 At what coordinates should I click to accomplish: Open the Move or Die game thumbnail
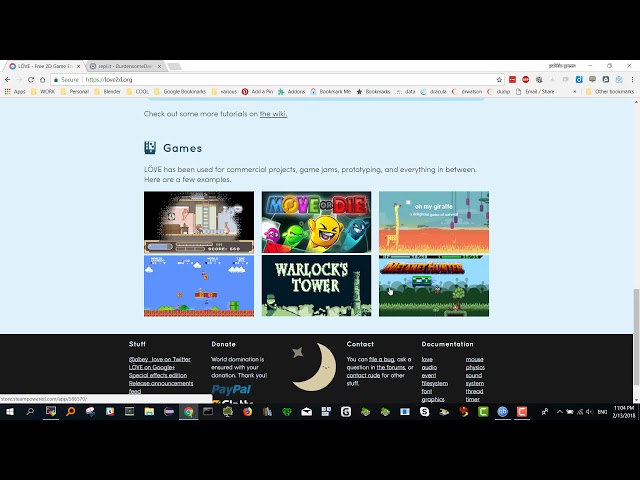click(316, 222)
